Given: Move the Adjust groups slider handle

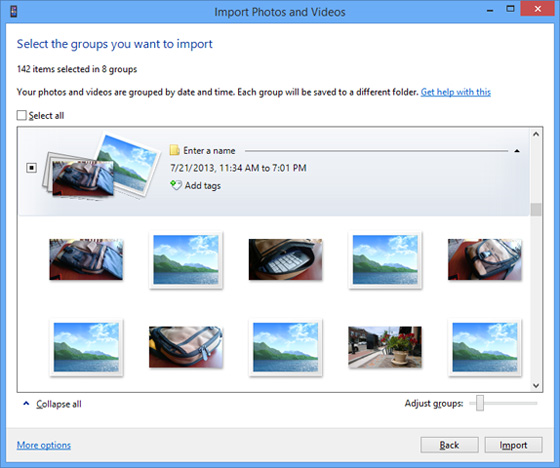Looking at the screenshot, I should coord(480,403).
